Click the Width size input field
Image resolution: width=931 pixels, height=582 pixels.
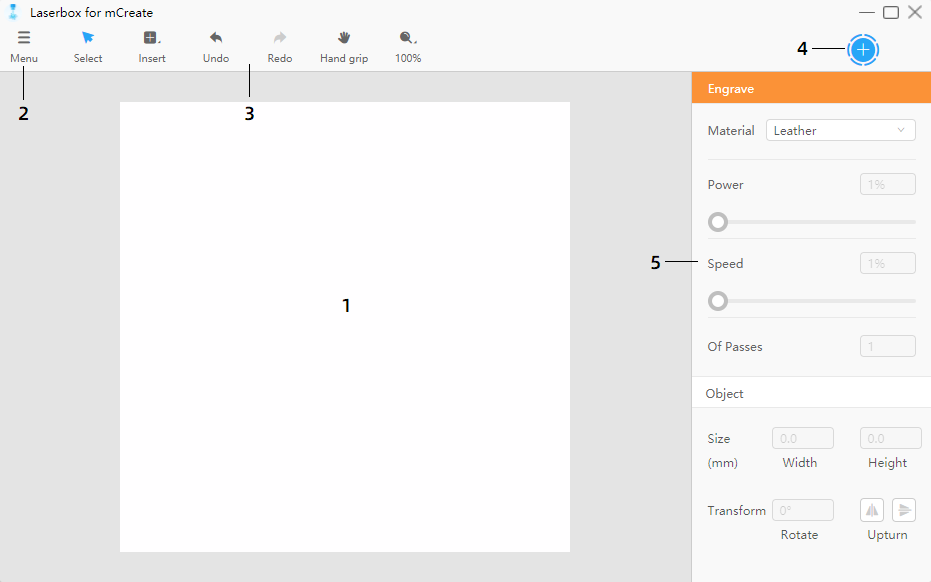point(803,438)
